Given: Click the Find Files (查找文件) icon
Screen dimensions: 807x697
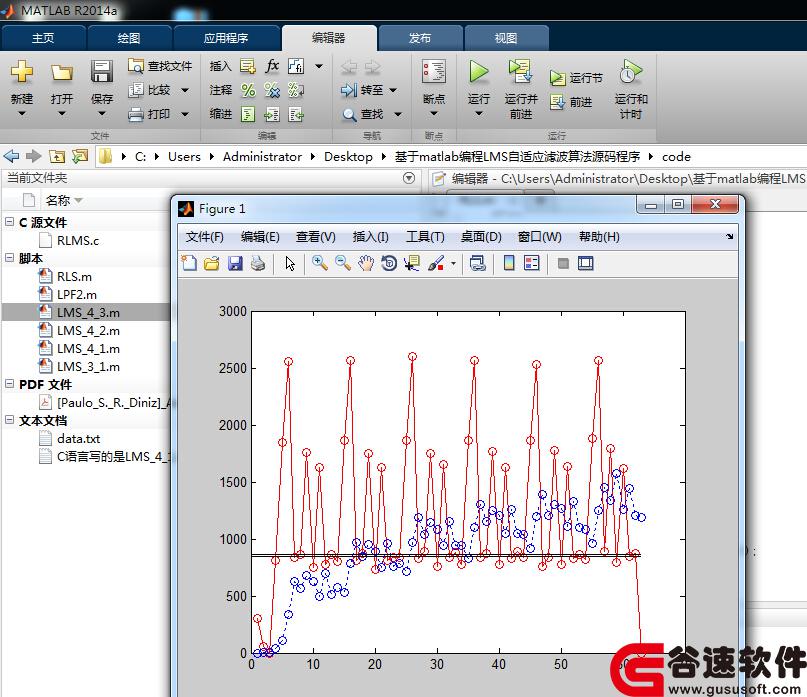Looking at the screenshot, I should click(135, 66).
